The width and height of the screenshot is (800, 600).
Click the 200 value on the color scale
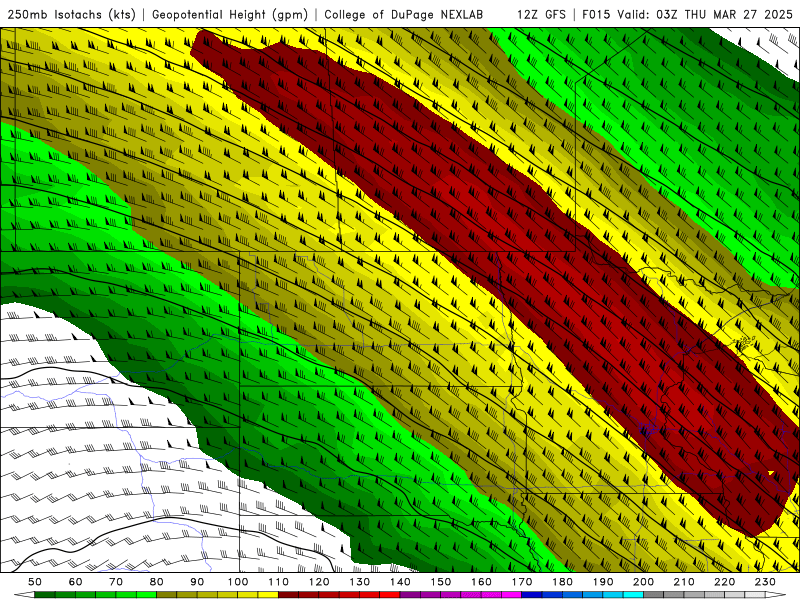point(643,582)
